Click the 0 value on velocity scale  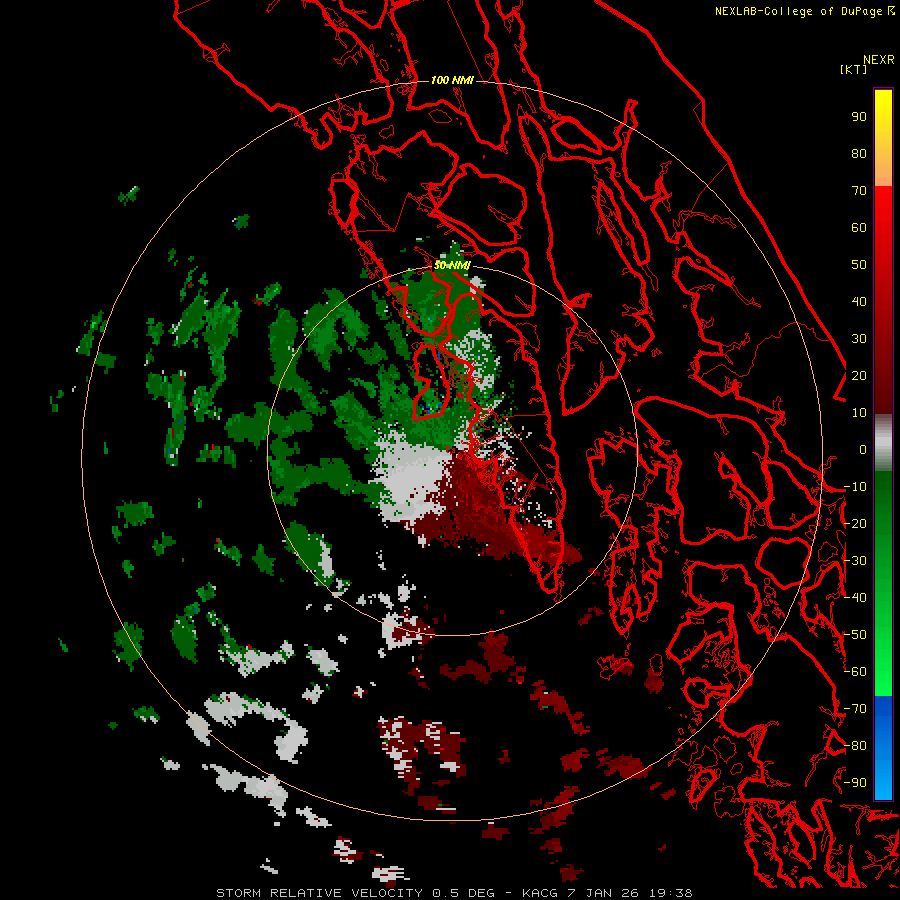pos(863,449)
